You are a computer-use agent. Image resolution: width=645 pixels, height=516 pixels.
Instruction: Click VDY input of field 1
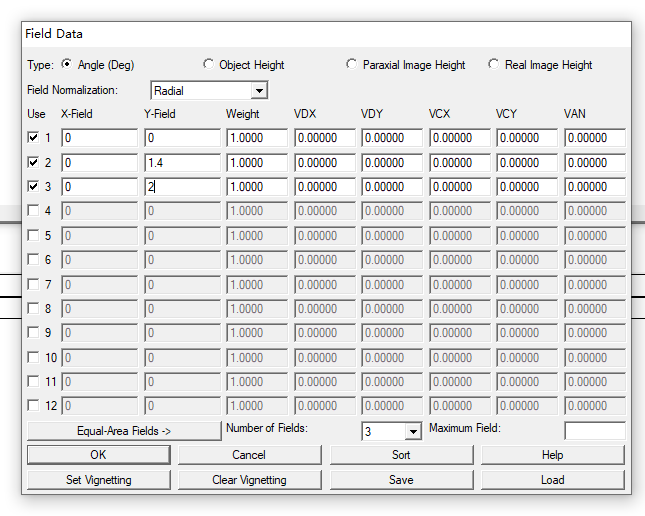point(392,138)
